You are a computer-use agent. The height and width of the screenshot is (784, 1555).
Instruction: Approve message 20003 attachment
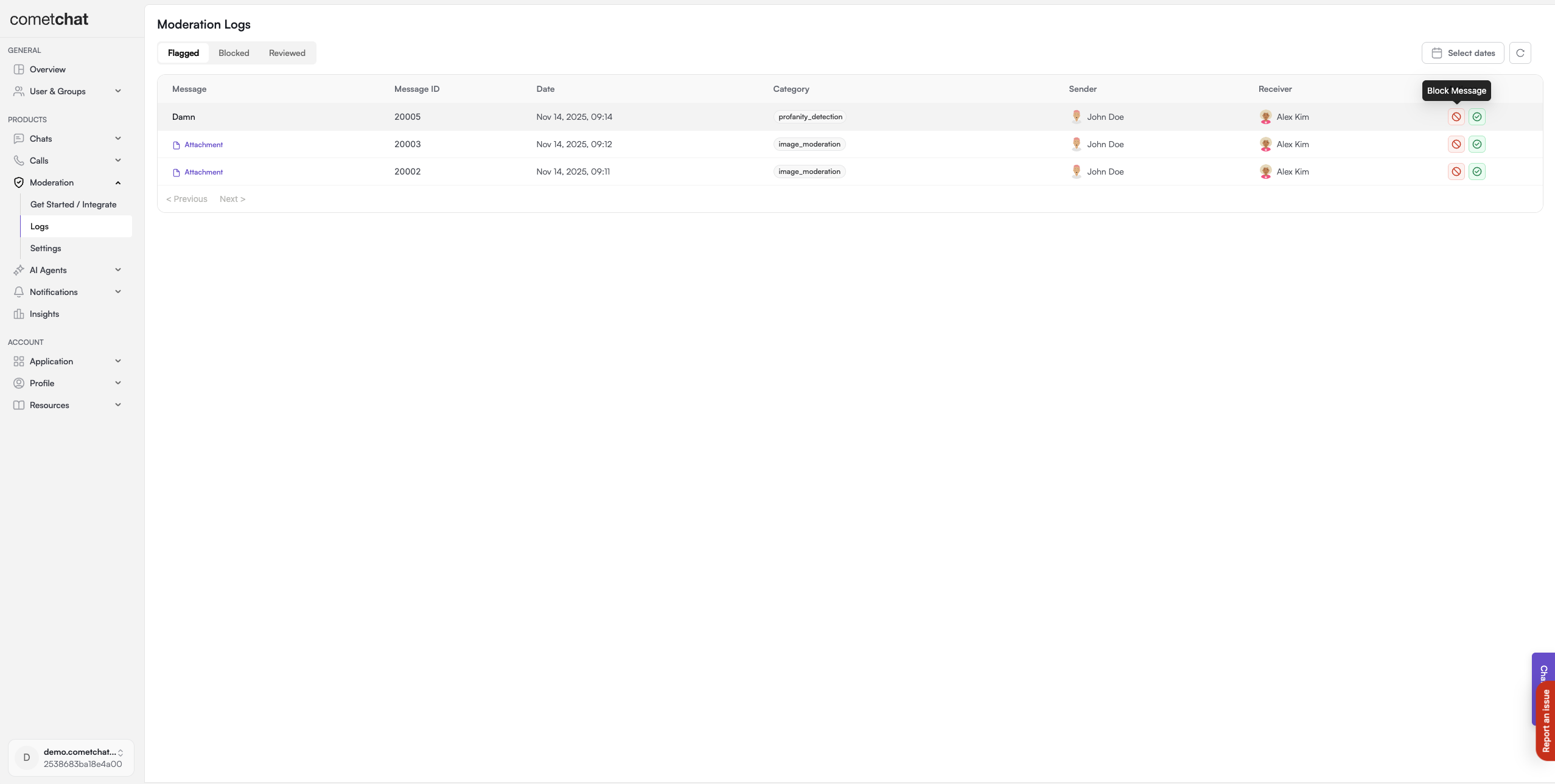click(x=1476, y=144)
